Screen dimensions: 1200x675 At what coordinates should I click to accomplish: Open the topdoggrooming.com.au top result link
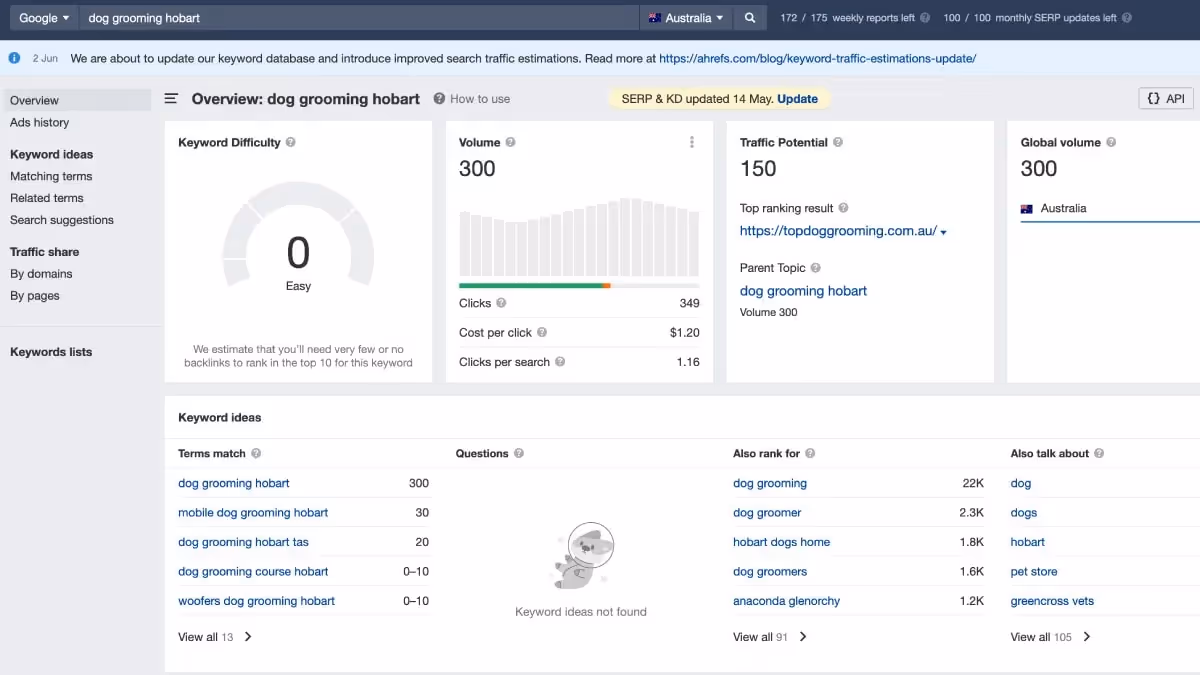(x=838, y=231)
